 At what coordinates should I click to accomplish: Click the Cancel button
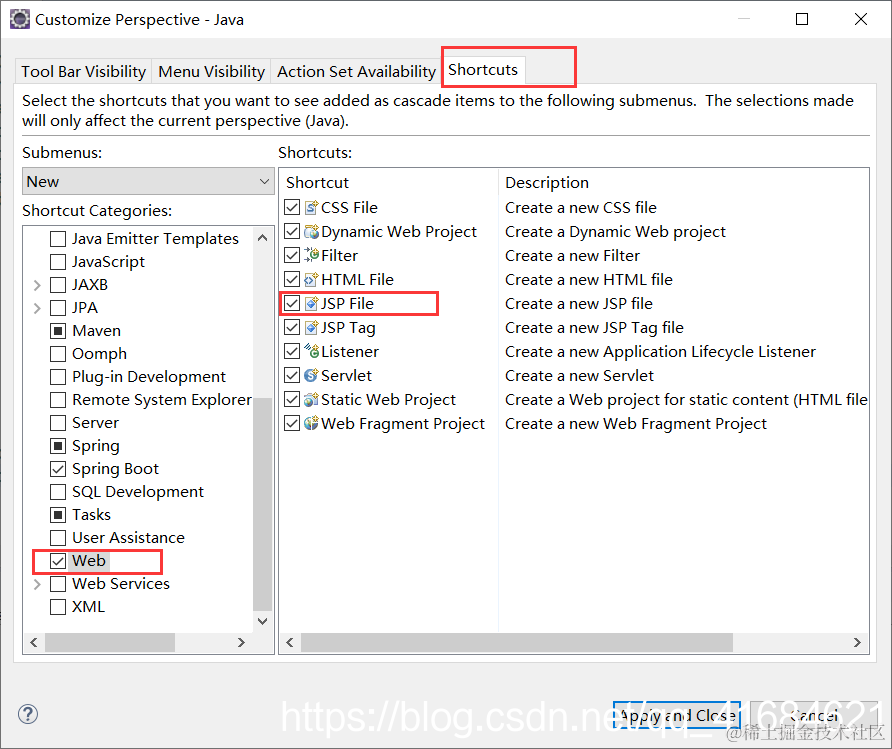813,715
